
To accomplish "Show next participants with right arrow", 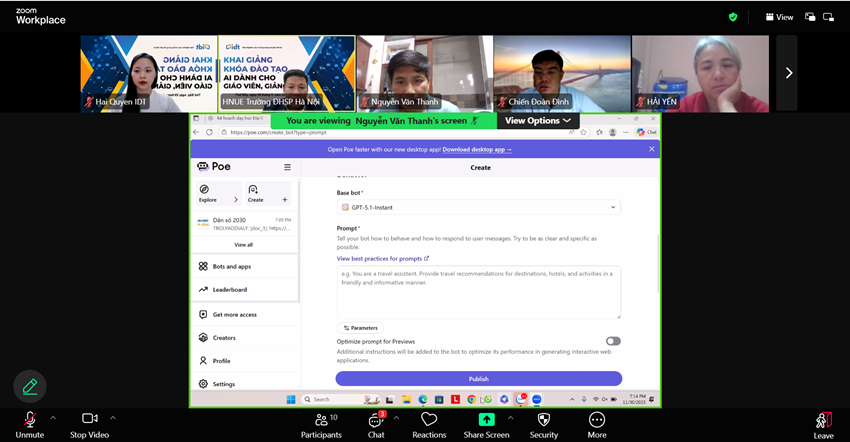I will point(788,73).
